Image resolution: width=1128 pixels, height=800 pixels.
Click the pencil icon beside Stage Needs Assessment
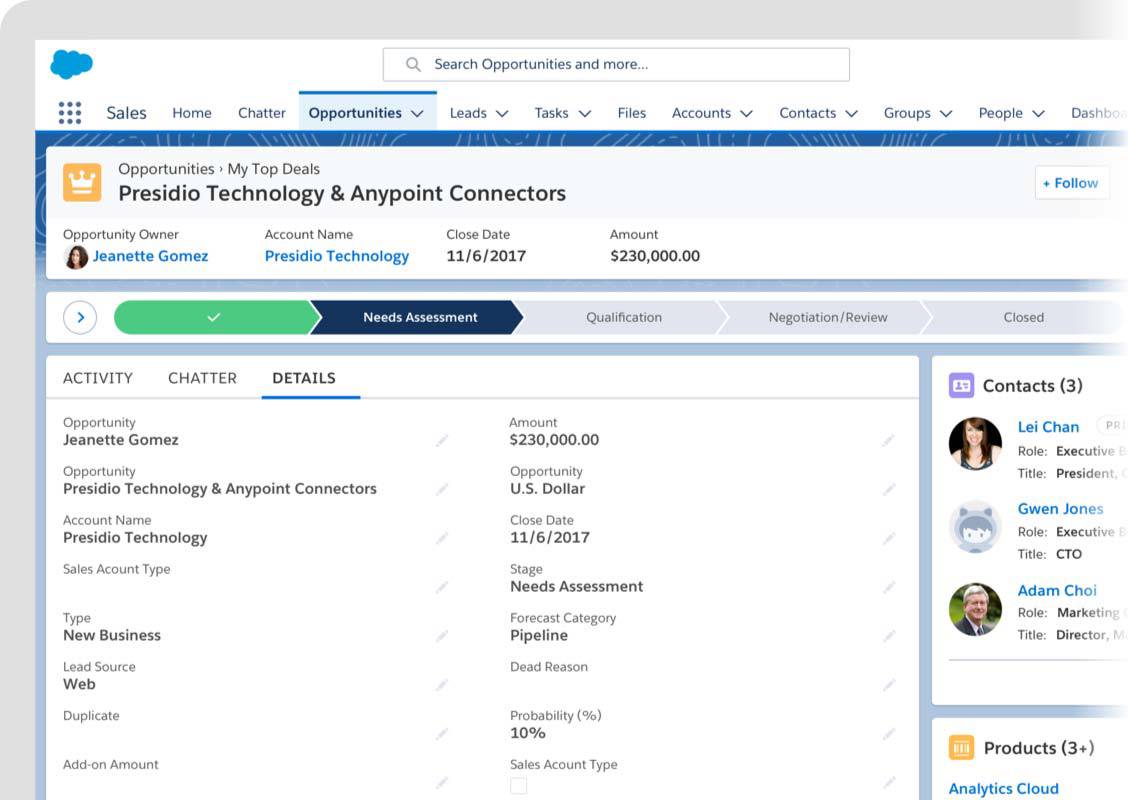point(888,587)
